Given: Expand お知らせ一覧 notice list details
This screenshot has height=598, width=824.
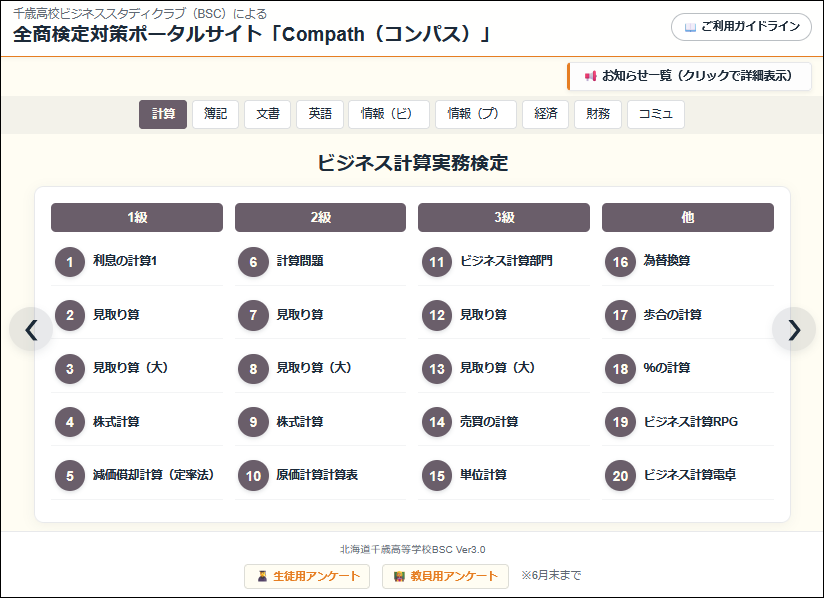Looking at the screenshot, I should (x=689, y=76).
